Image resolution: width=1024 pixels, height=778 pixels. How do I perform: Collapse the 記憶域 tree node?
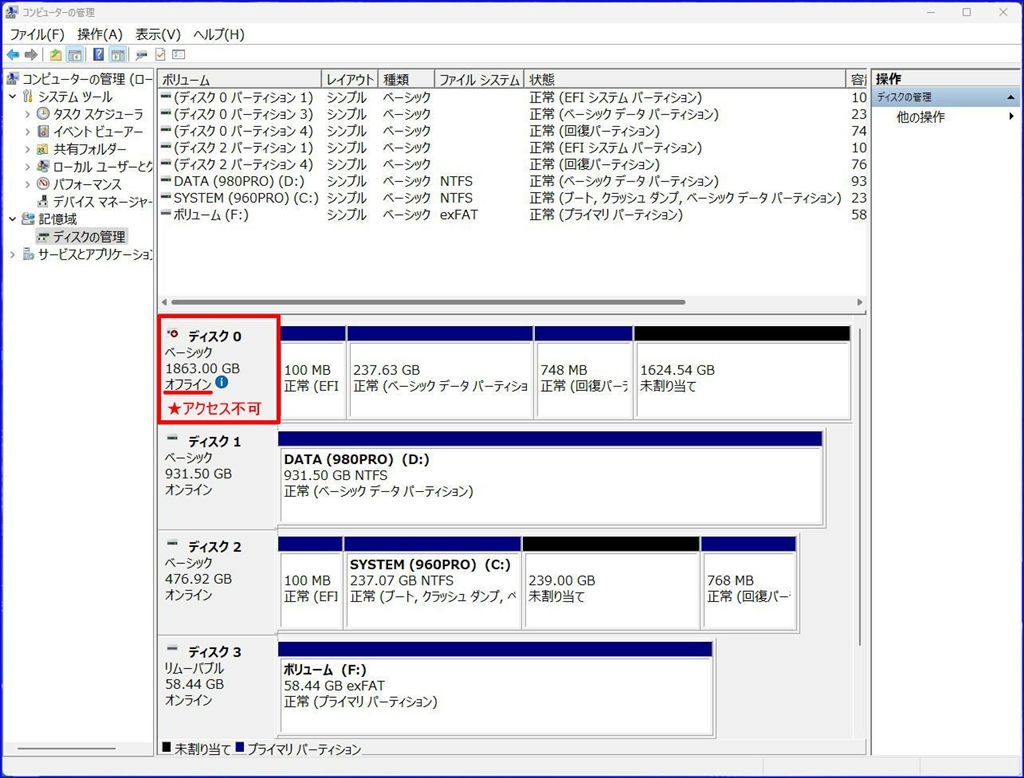[x=12, y=219]
